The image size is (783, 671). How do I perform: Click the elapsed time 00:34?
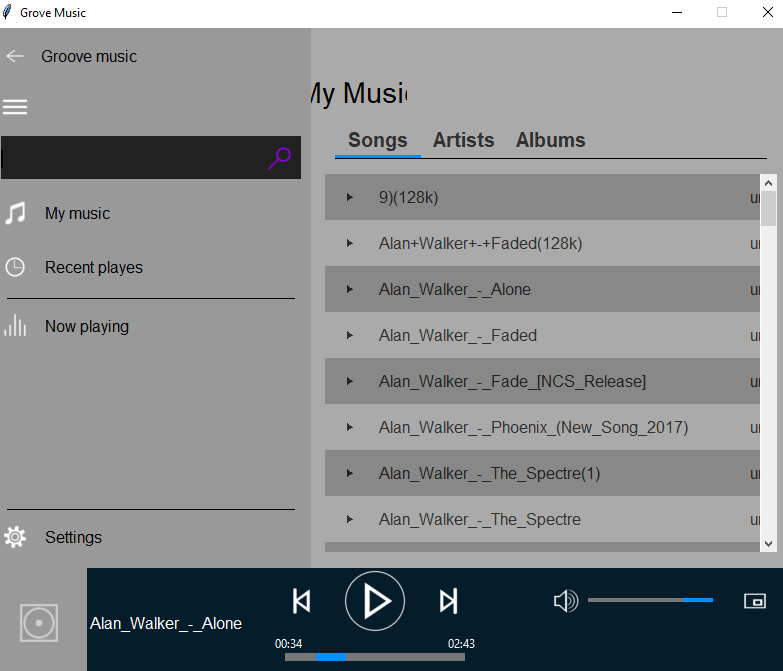point(288,644)
